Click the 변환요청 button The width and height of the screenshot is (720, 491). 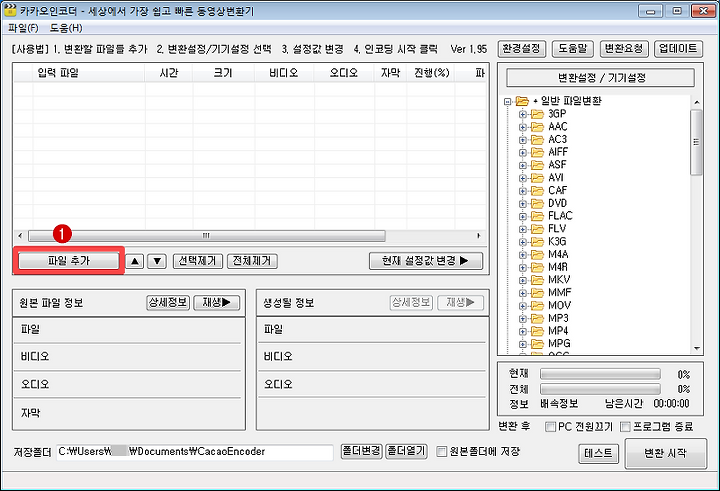624,49
